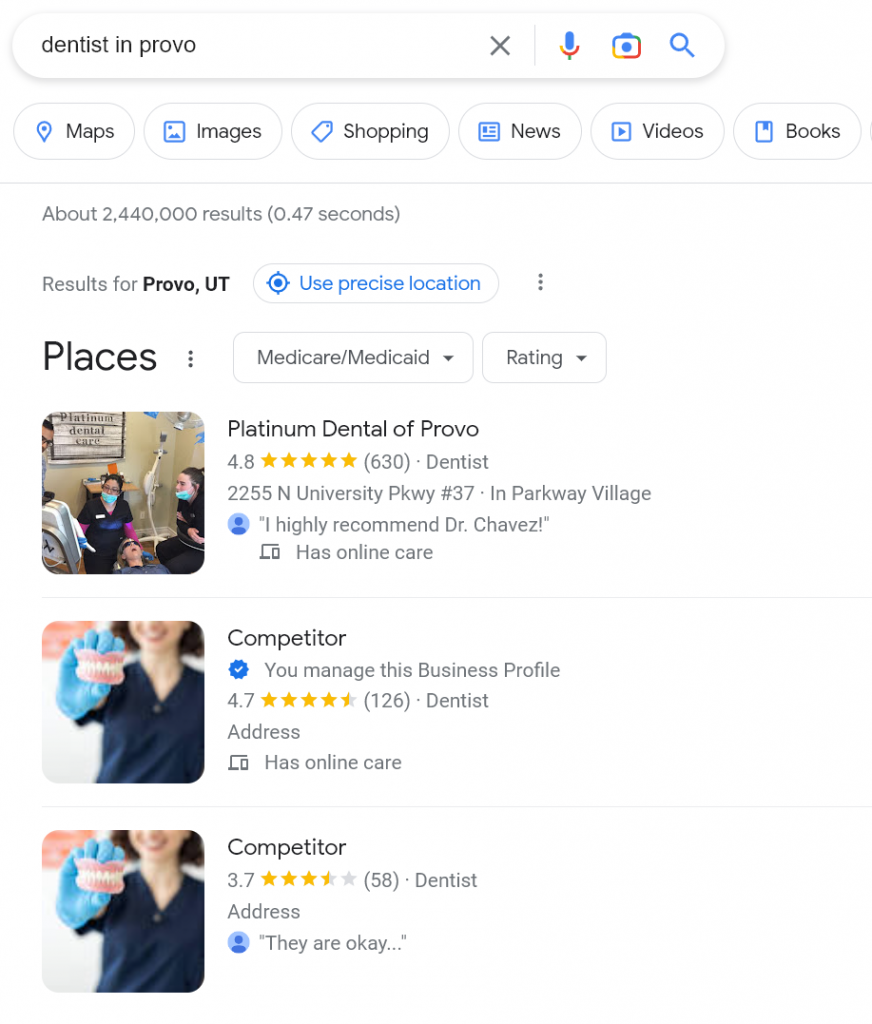Switch to the Images tab
This screenshot has height=1024, width=872.
pyautogui.click(x=212, y=131)
